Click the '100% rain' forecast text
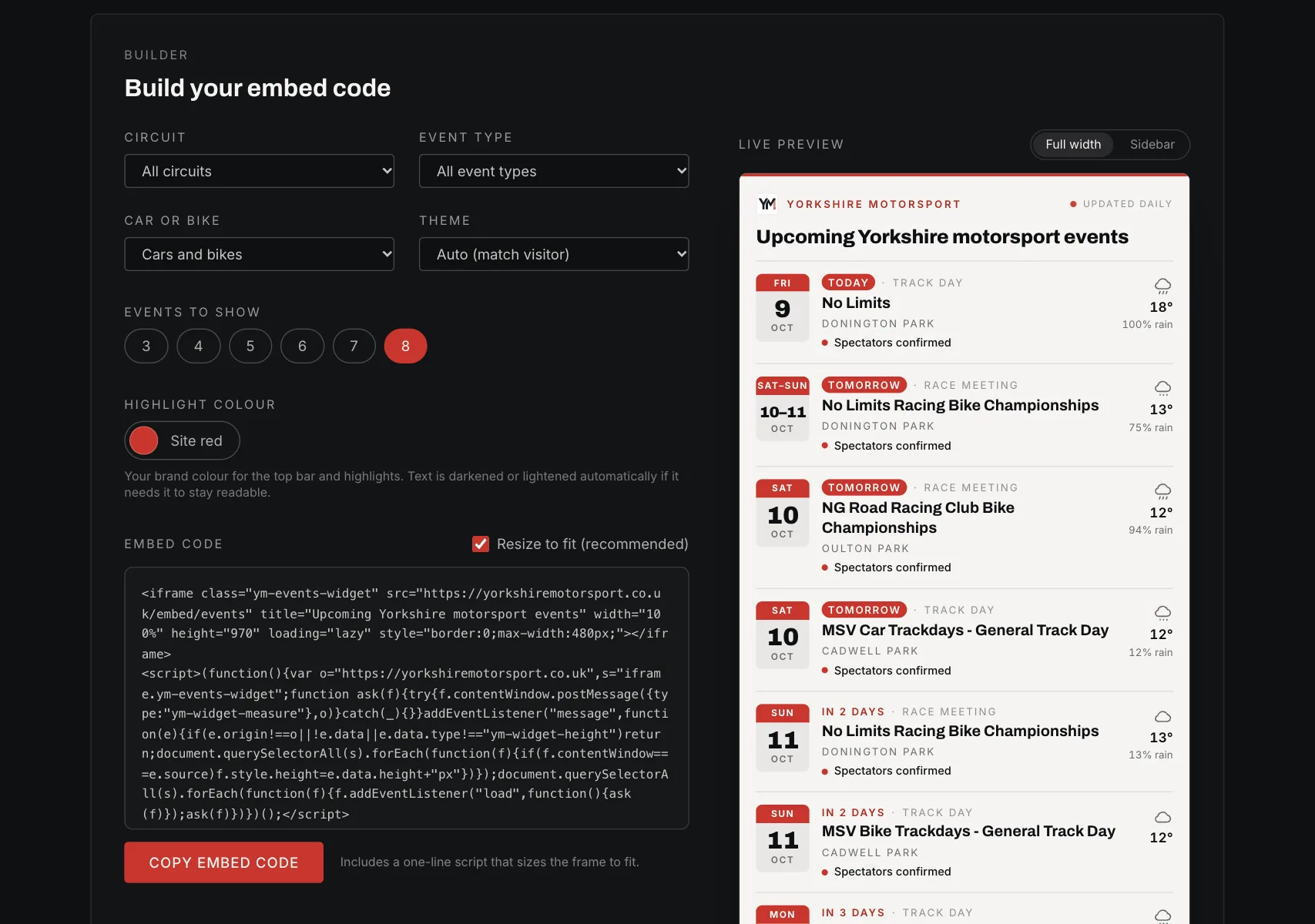The width and height of the screenshot is (1315, 924). tap(1147, 325)
